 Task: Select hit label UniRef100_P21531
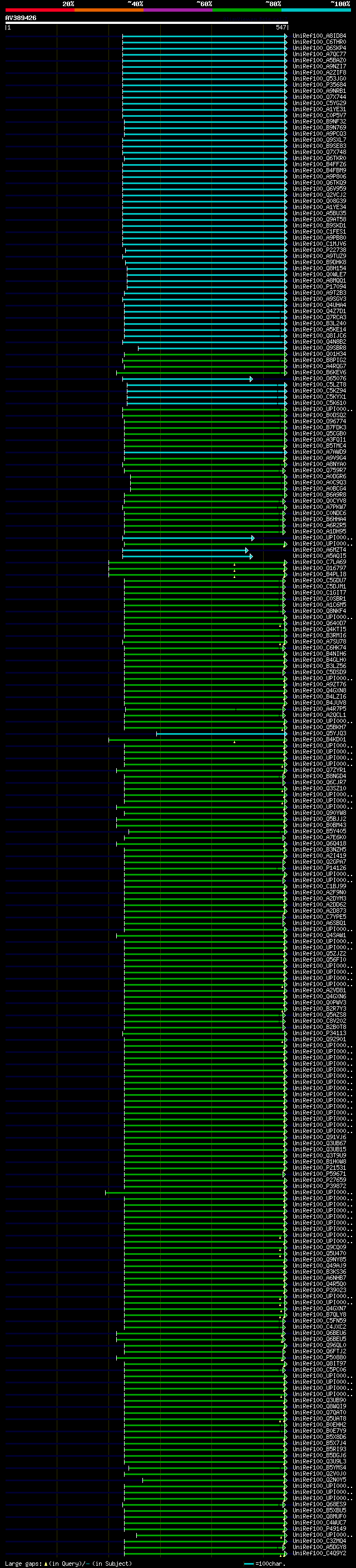pyautogui.click(x=319, y=1168)
